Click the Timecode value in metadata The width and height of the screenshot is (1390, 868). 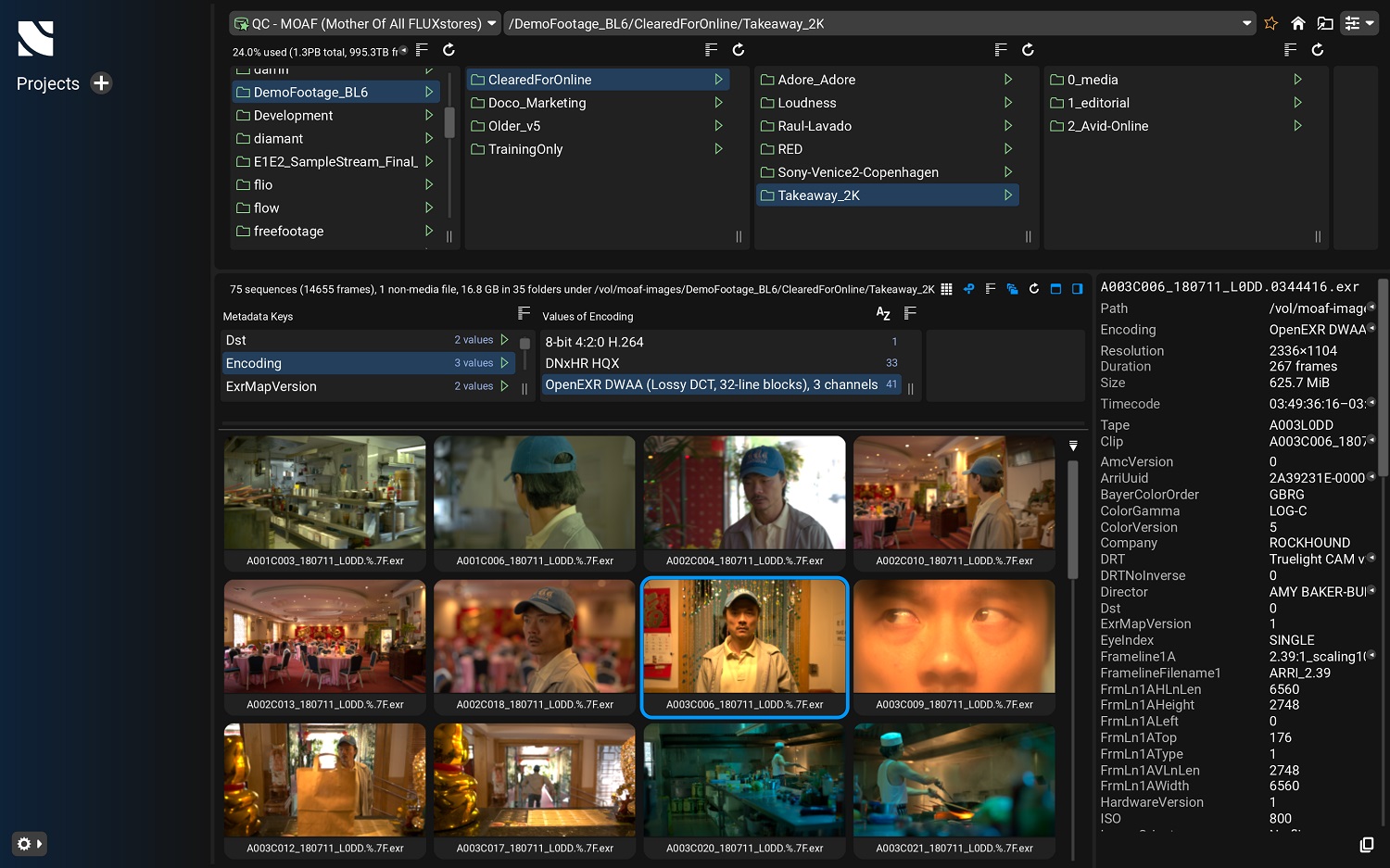[x=1316, y=404]
